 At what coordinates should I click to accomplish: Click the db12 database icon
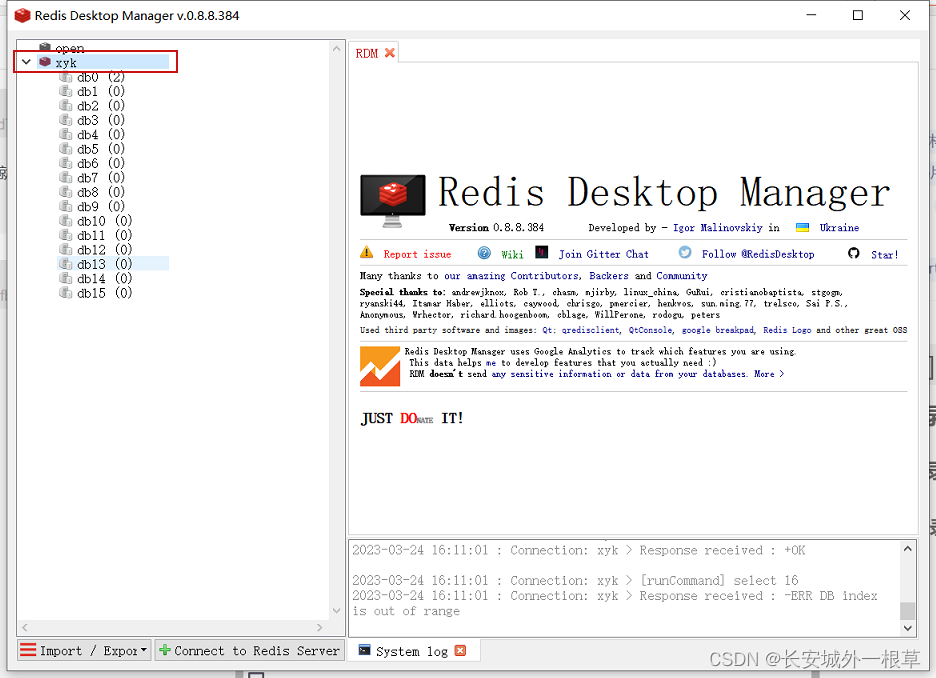[66, 249]
